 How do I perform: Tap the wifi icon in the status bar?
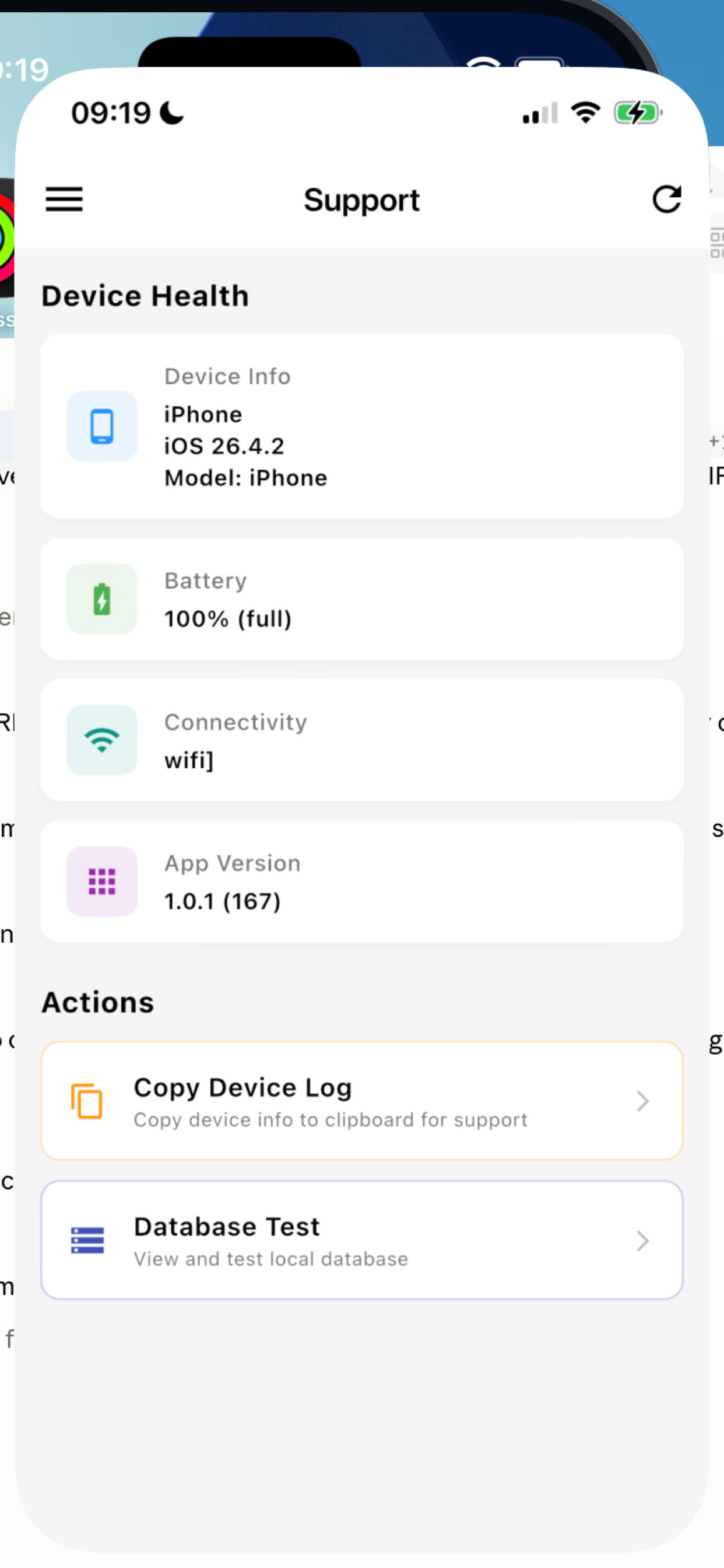(x=585, y=113)
